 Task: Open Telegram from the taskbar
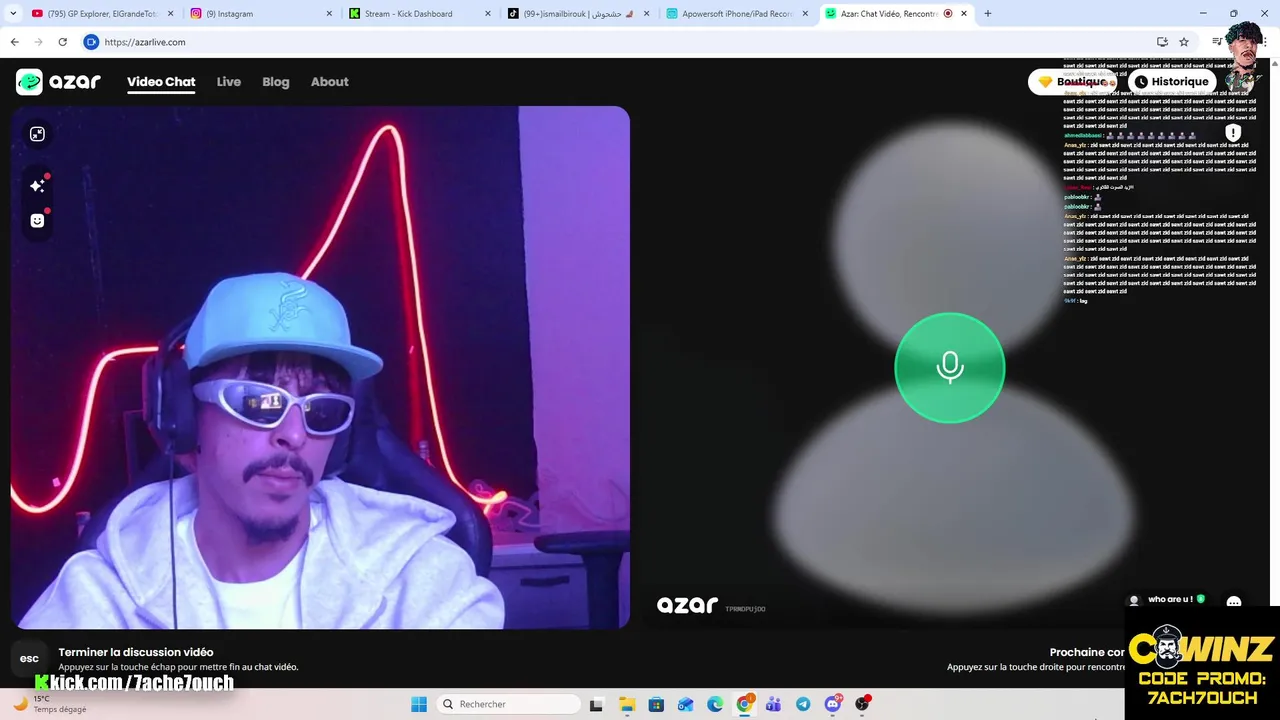click(x=803, y=704)
